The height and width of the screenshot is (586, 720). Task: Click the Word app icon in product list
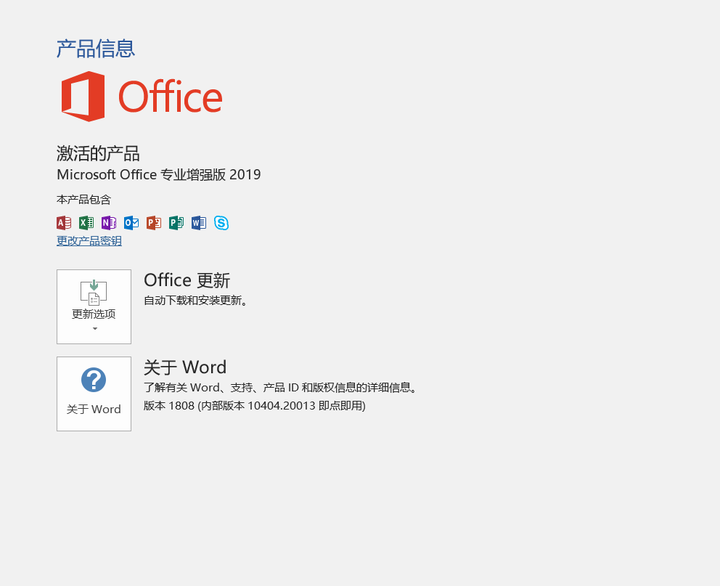tap(199, 223)
